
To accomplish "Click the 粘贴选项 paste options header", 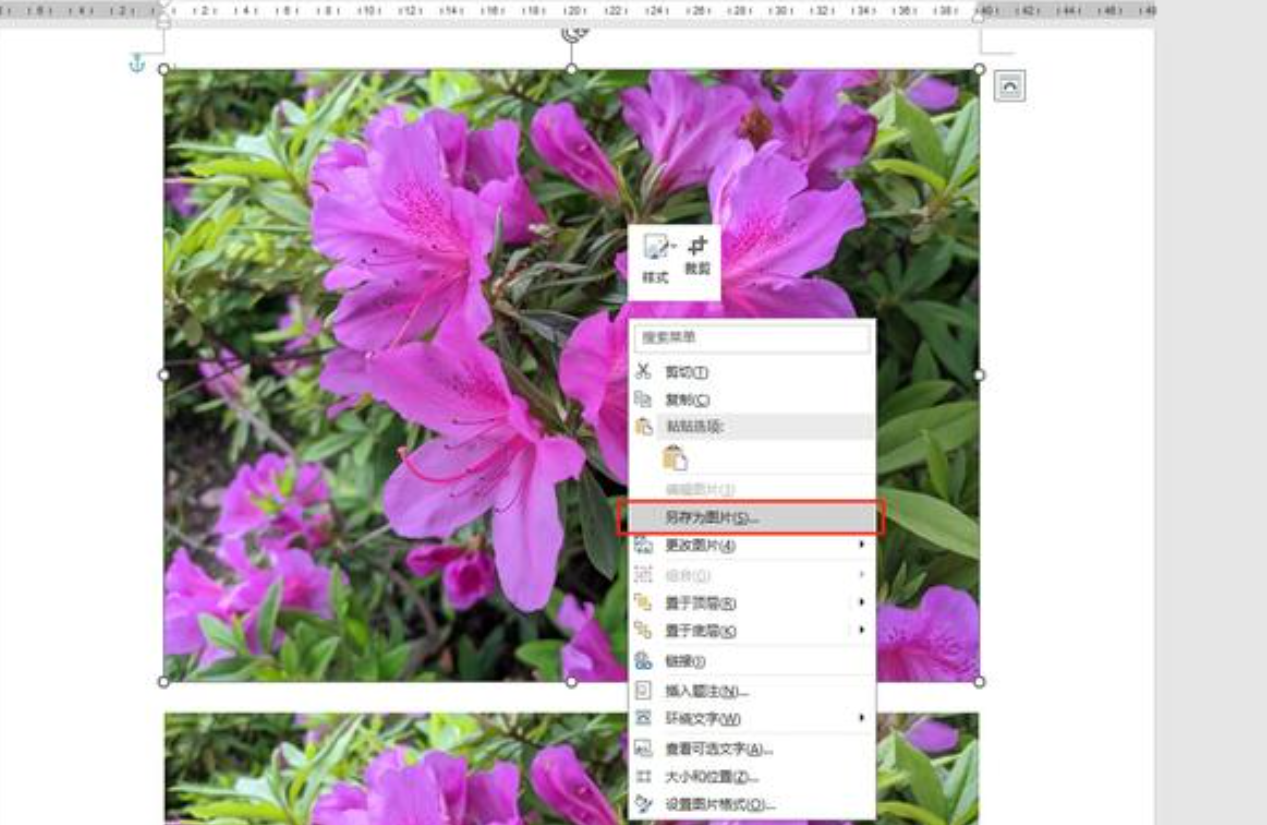I will pos(752,427).
